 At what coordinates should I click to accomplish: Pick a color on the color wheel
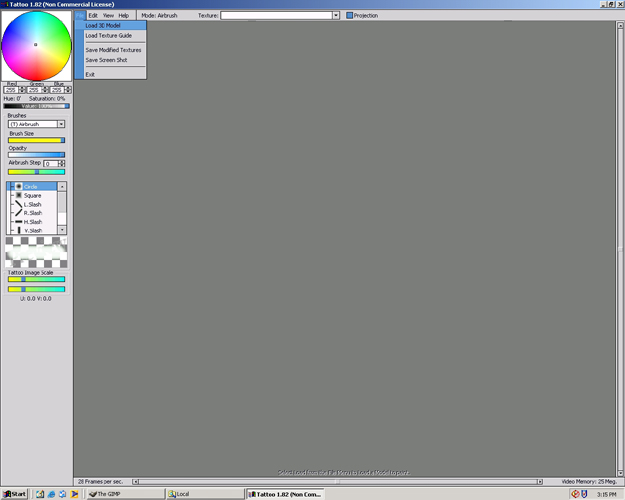point(36,45)
